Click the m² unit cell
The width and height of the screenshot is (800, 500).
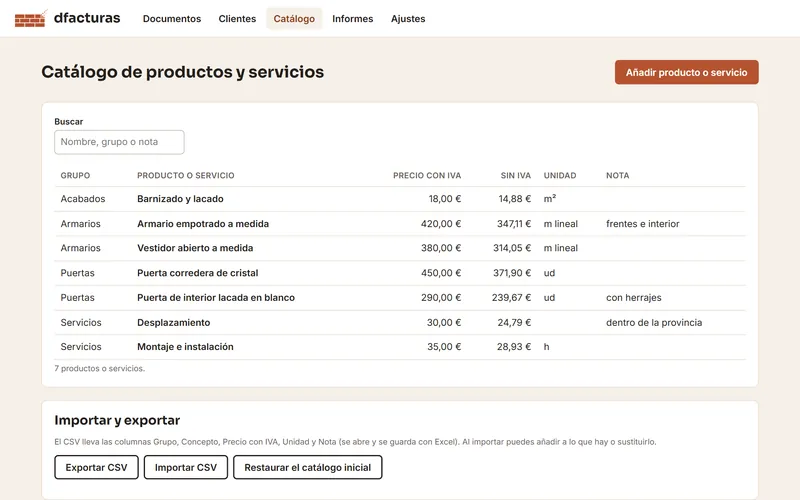[549, 199]
